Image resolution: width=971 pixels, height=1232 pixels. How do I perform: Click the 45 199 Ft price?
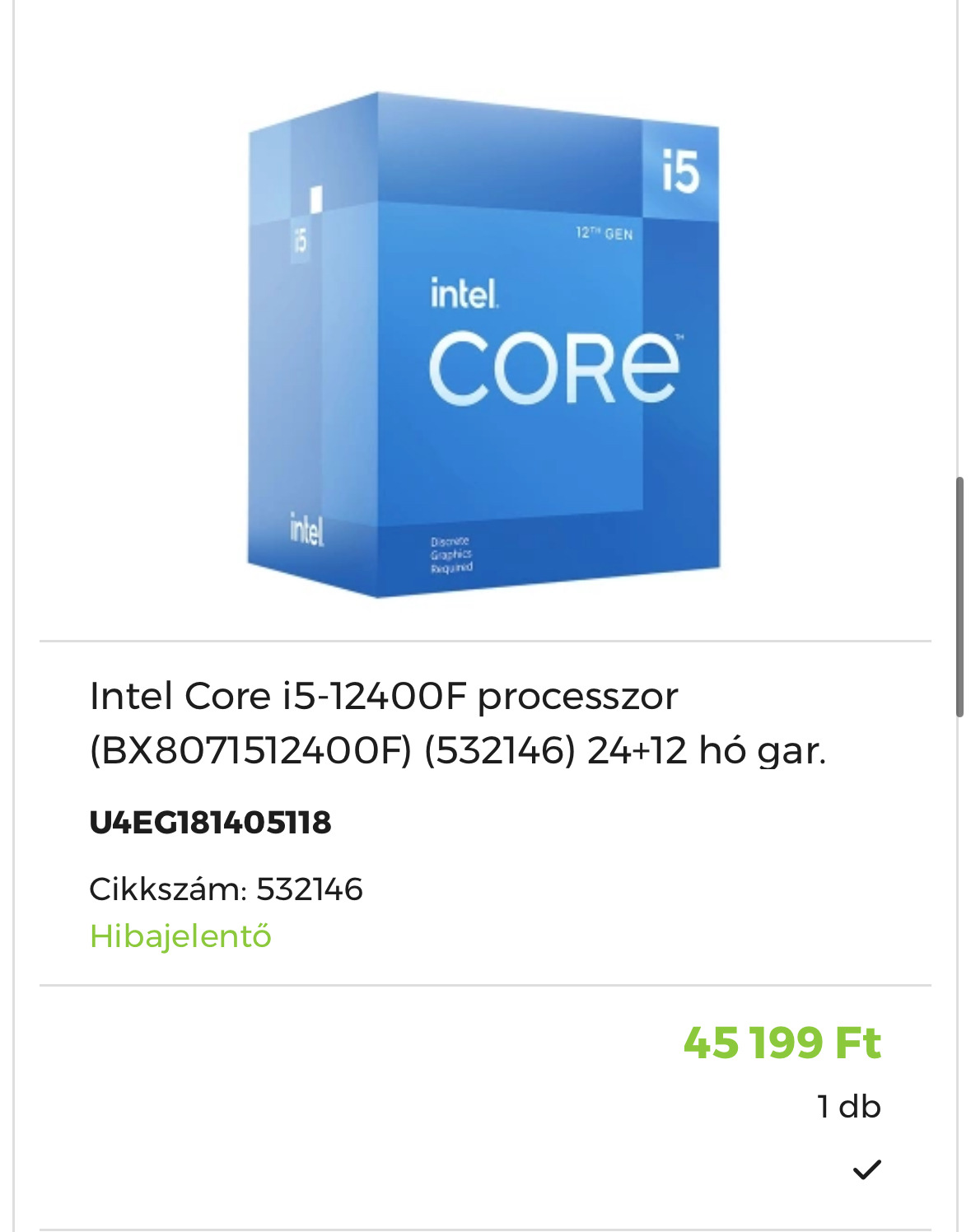point(782,1043)
